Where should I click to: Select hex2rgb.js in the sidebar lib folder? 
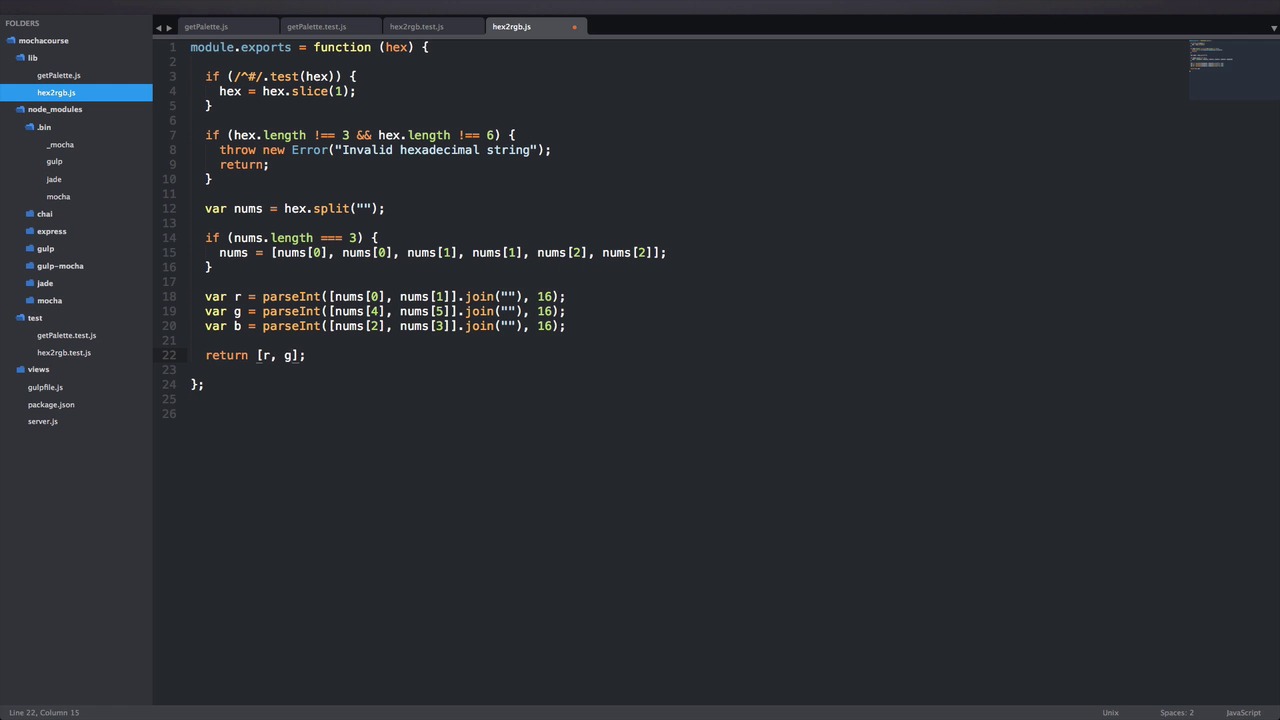[x=56, y=93]
